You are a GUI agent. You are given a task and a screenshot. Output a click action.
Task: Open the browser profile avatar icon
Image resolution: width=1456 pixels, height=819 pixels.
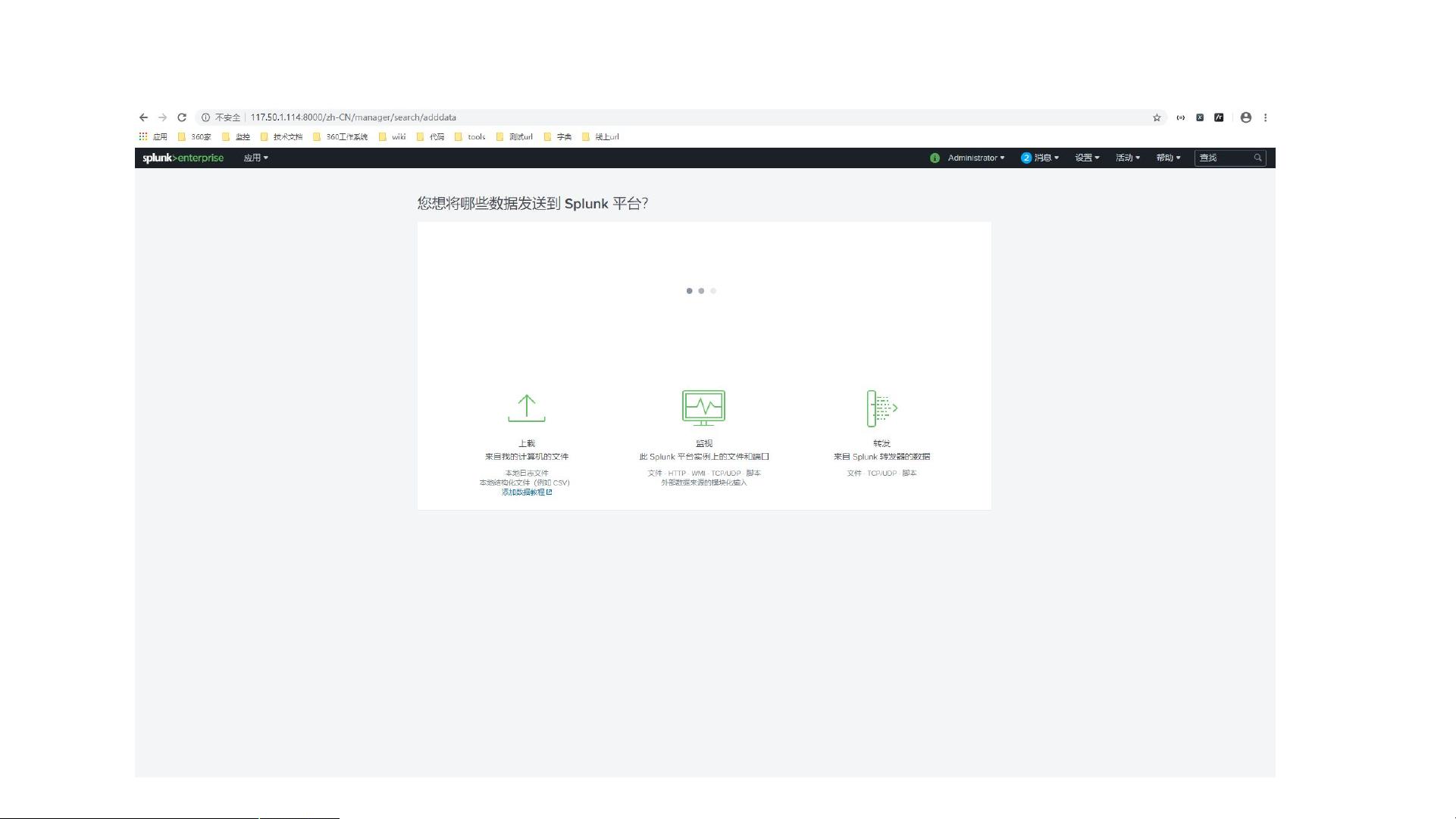pos(1246,117)
